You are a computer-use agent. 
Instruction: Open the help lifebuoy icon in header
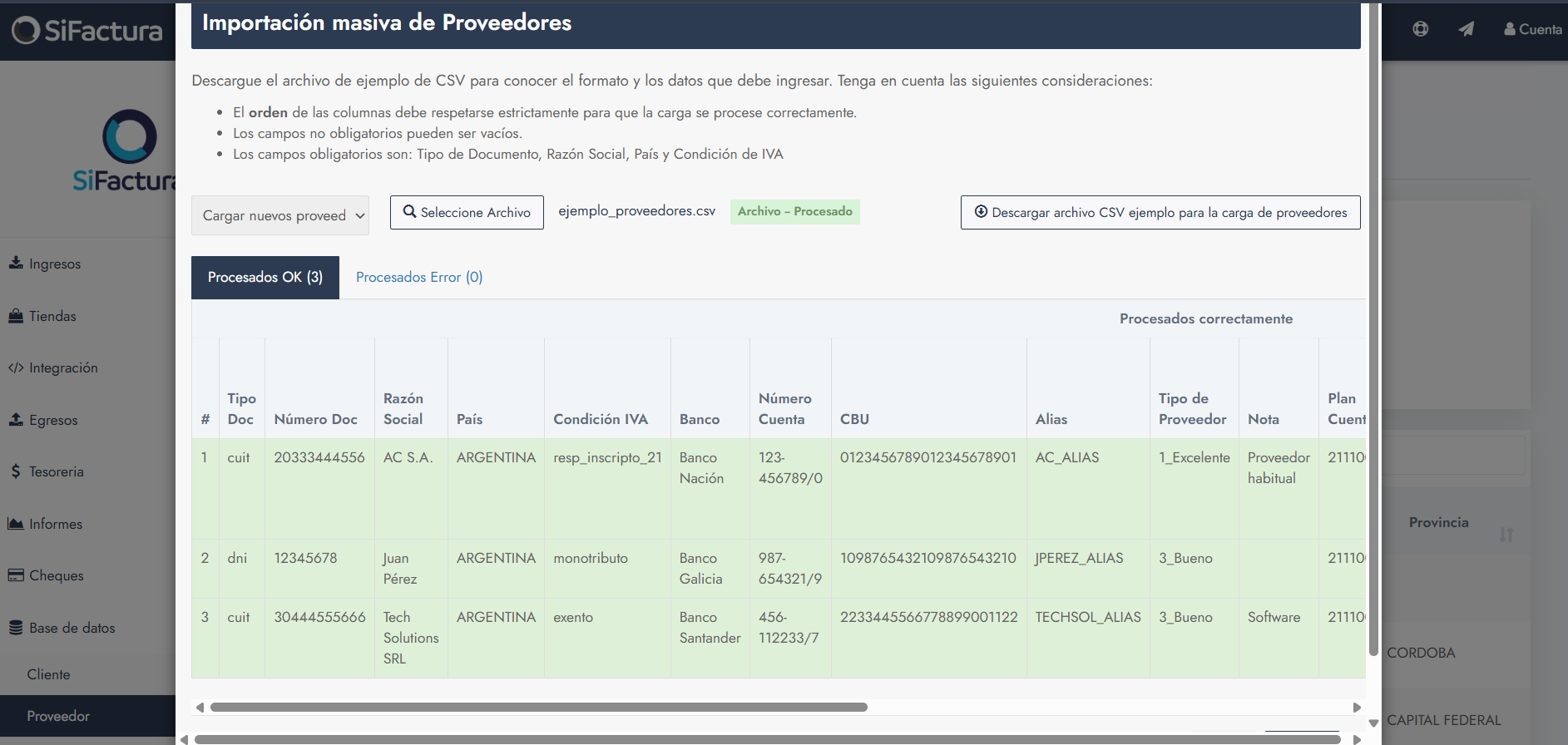[1421, 29]
